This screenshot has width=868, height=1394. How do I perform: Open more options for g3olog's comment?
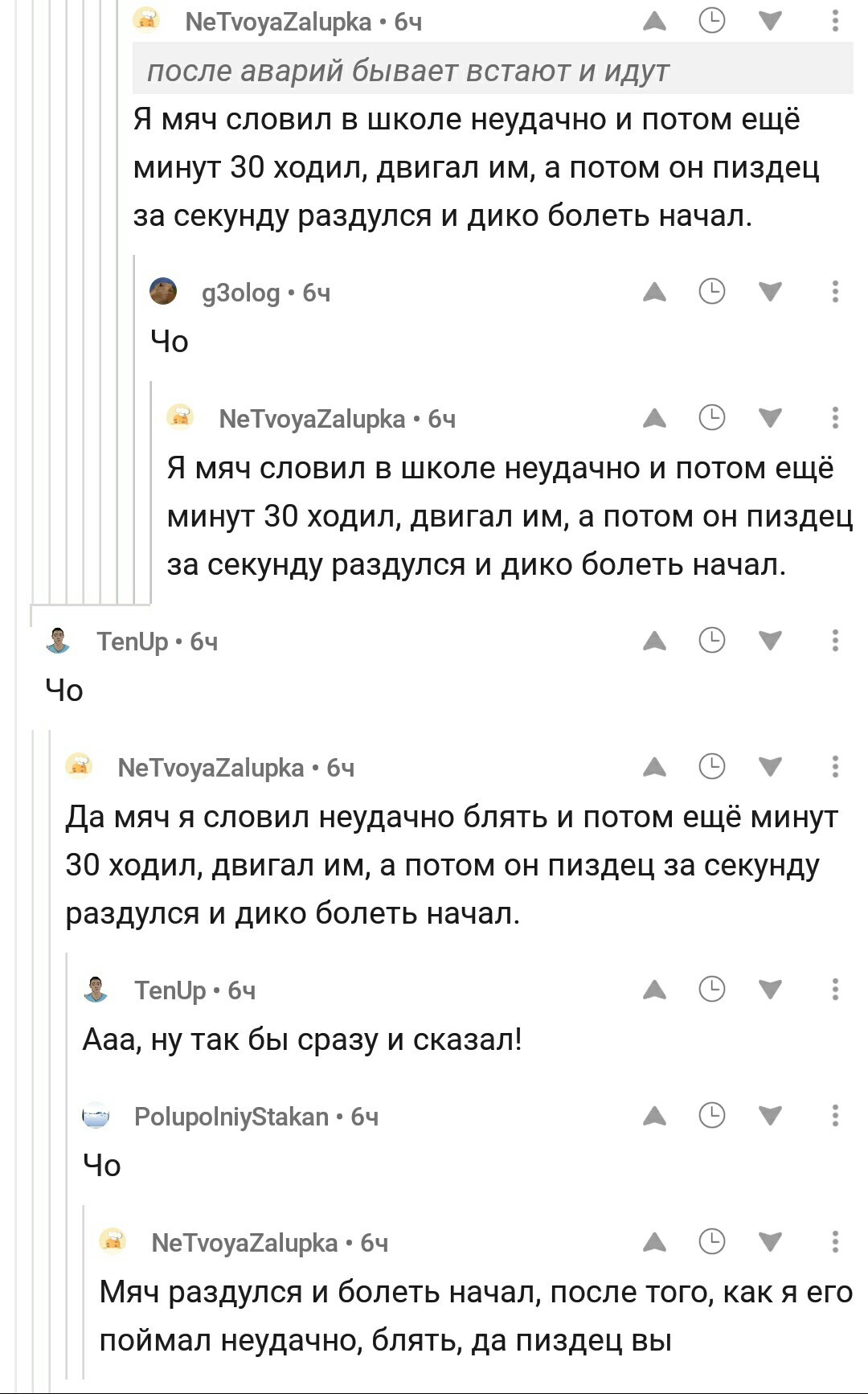(x=836, y=292)
